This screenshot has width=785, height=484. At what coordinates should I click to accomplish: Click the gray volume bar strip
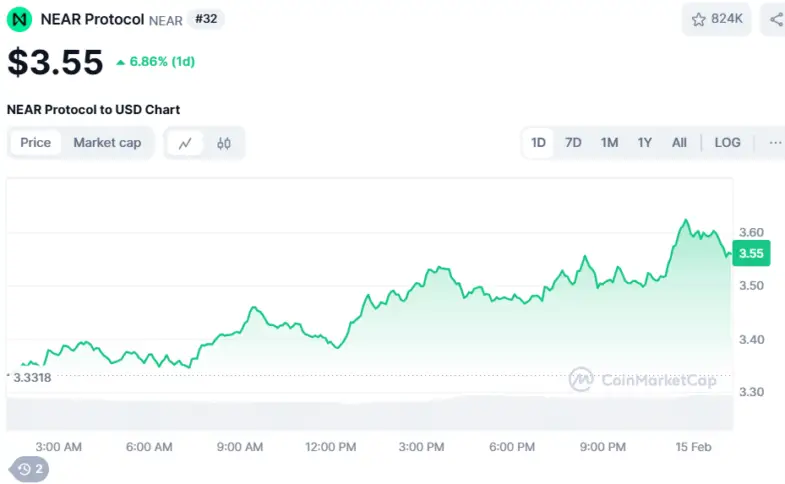coord(369,413)
